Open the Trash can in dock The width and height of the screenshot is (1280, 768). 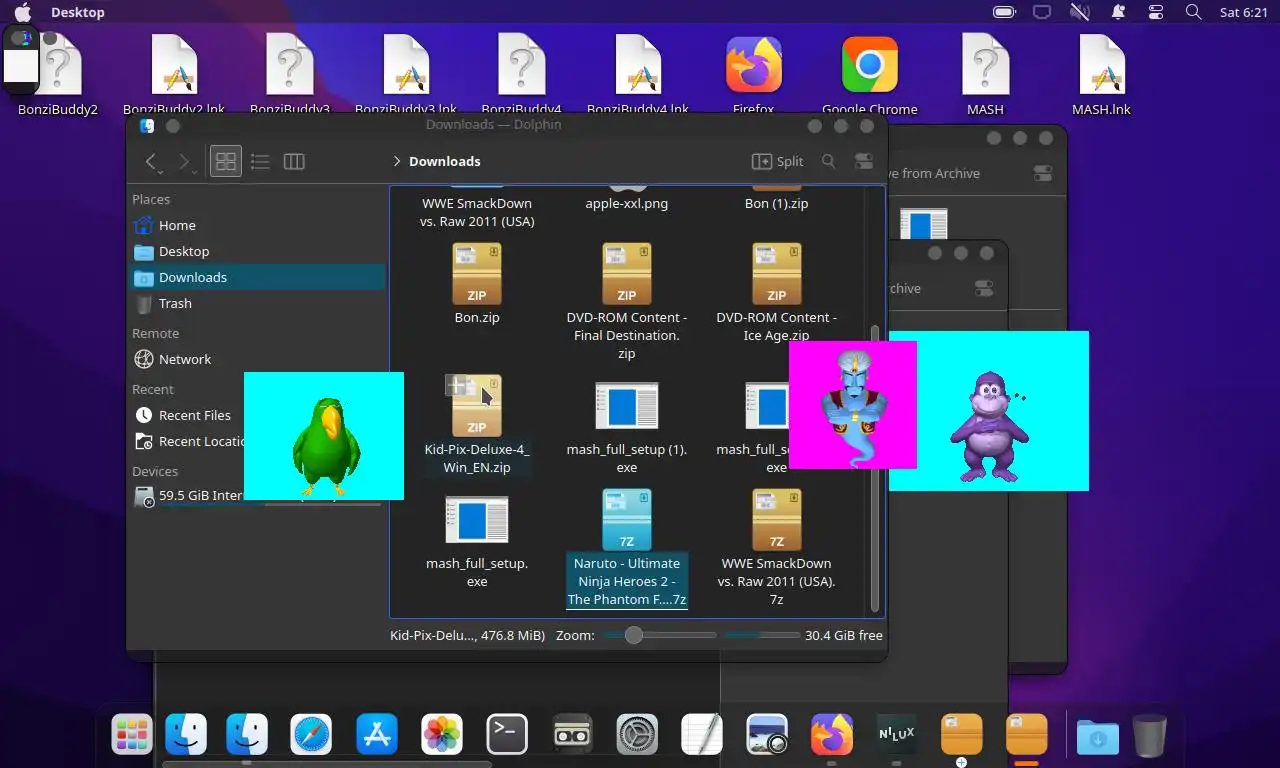(1150, 735)
